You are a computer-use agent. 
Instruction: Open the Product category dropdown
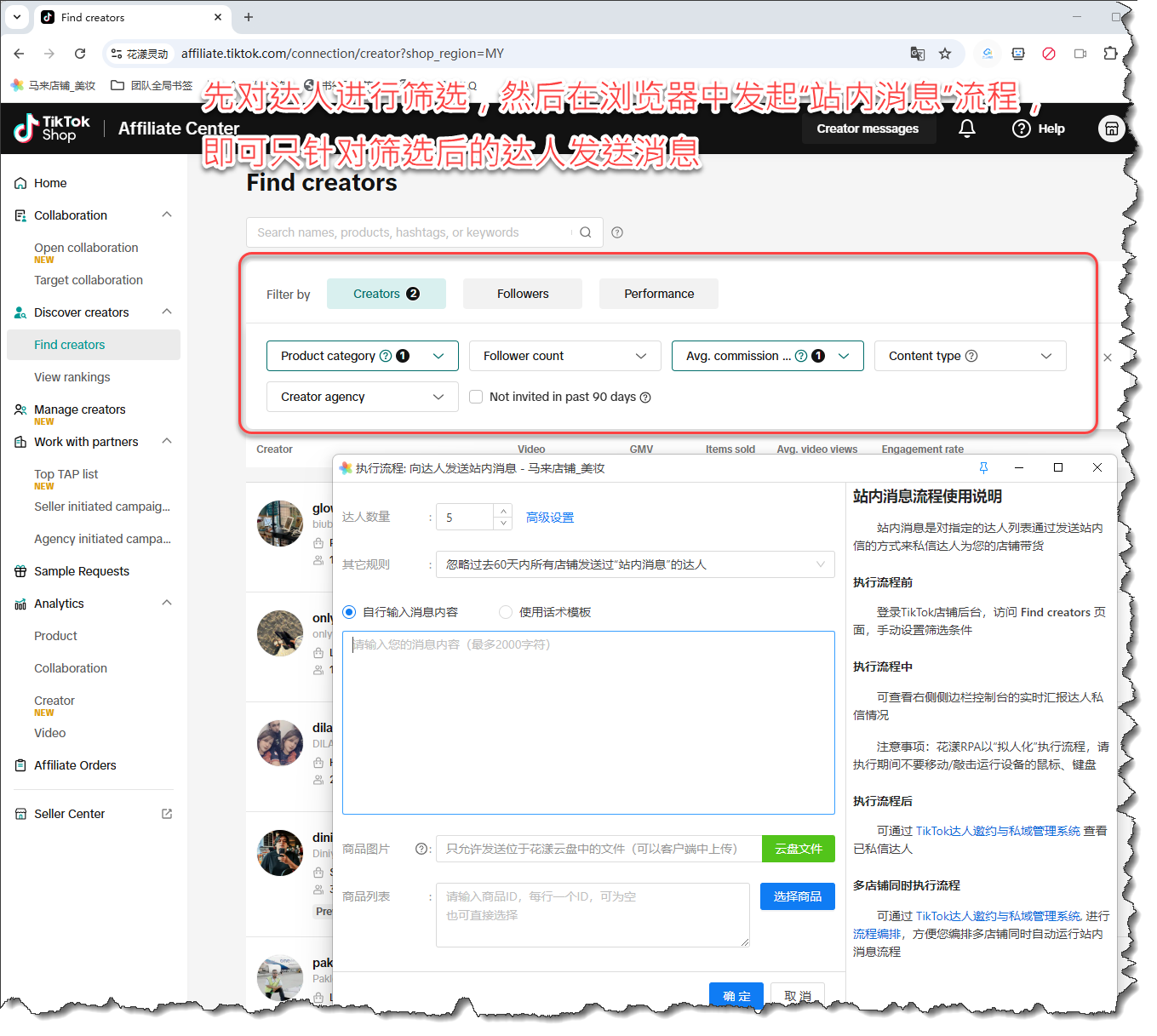pos(362,356)
